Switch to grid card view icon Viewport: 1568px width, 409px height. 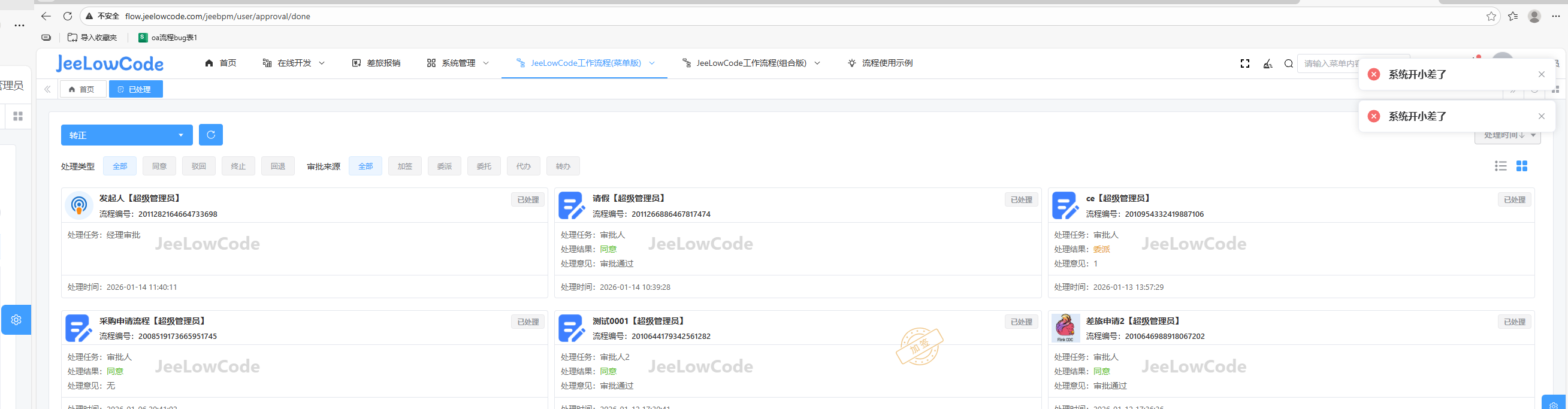[x=1521, y=166]
